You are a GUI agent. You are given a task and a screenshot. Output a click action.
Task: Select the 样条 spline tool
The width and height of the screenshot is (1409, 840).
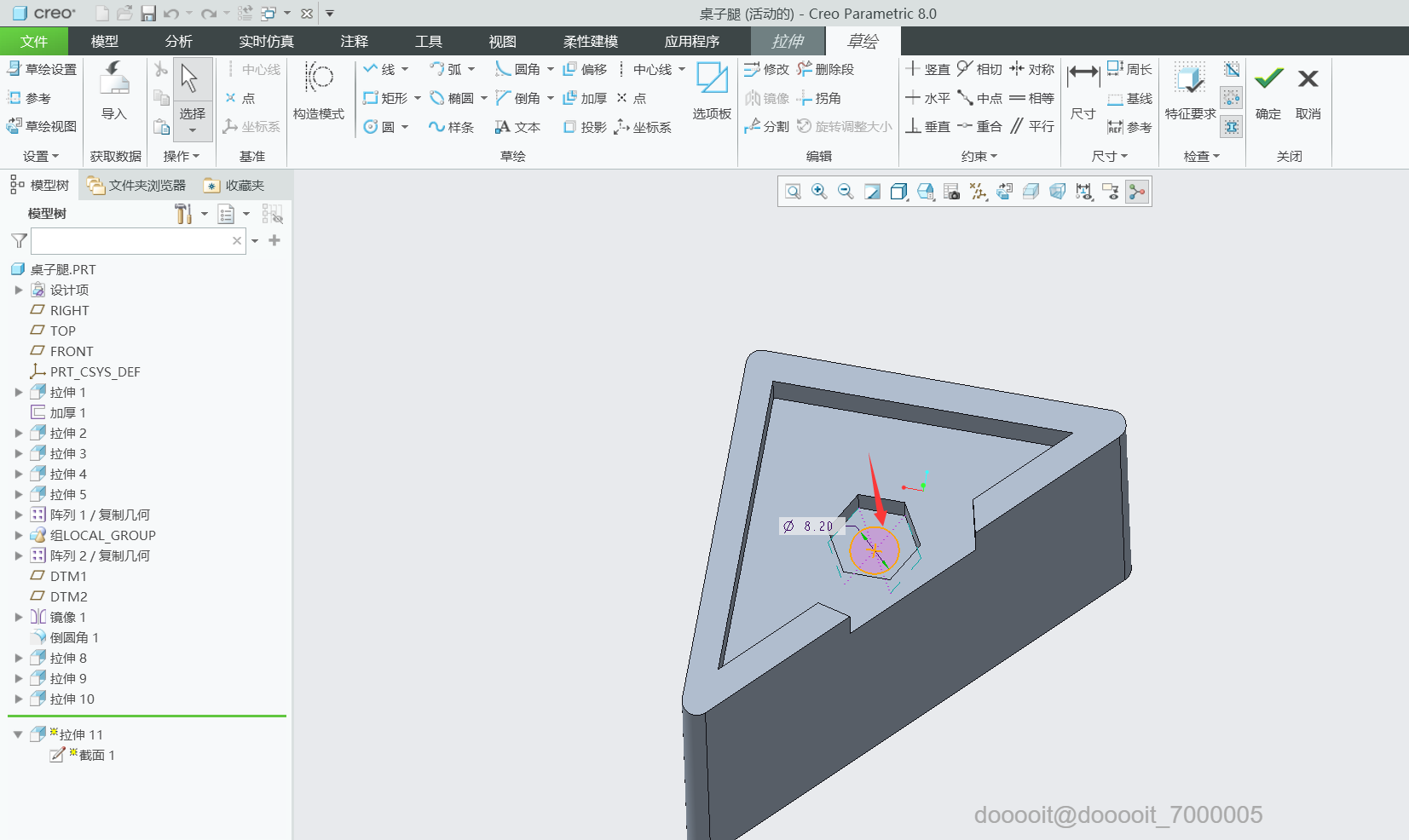[452, 127]
